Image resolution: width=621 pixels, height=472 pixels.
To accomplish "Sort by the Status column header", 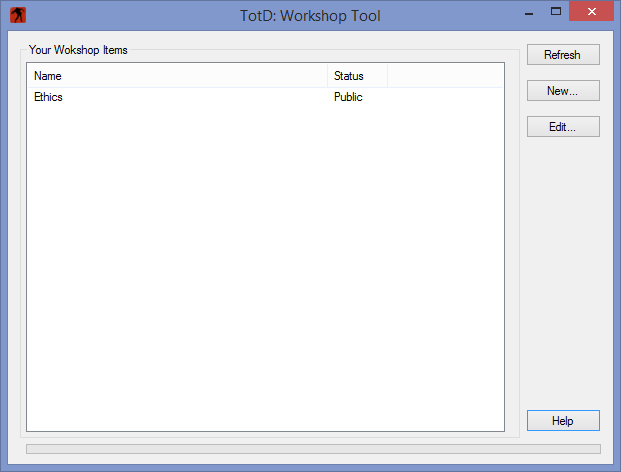I will (x=358, y=76).
